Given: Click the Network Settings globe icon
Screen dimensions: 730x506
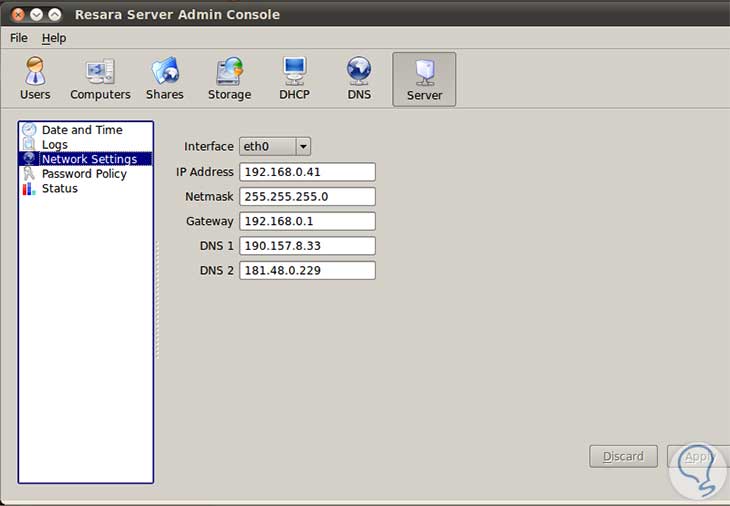Looking at the screenshot, I should click(29, 159).
